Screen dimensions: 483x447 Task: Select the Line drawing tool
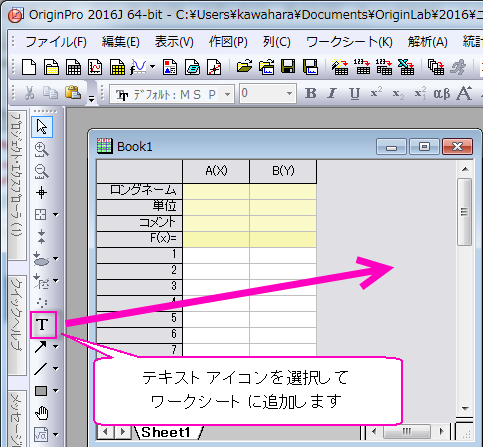pos(41,369)
